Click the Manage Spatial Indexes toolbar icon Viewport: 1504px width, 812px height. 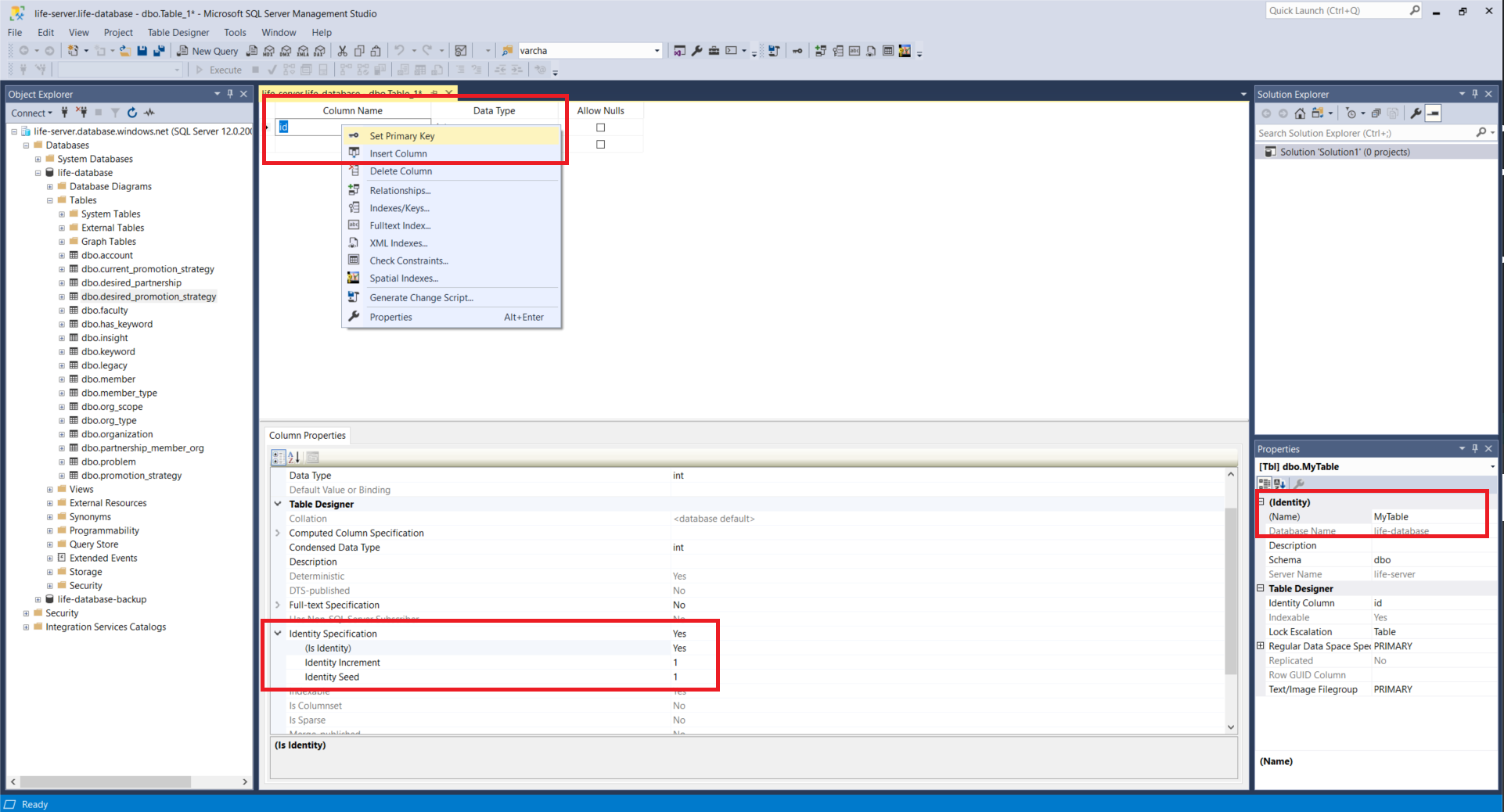tap(905, 51)
